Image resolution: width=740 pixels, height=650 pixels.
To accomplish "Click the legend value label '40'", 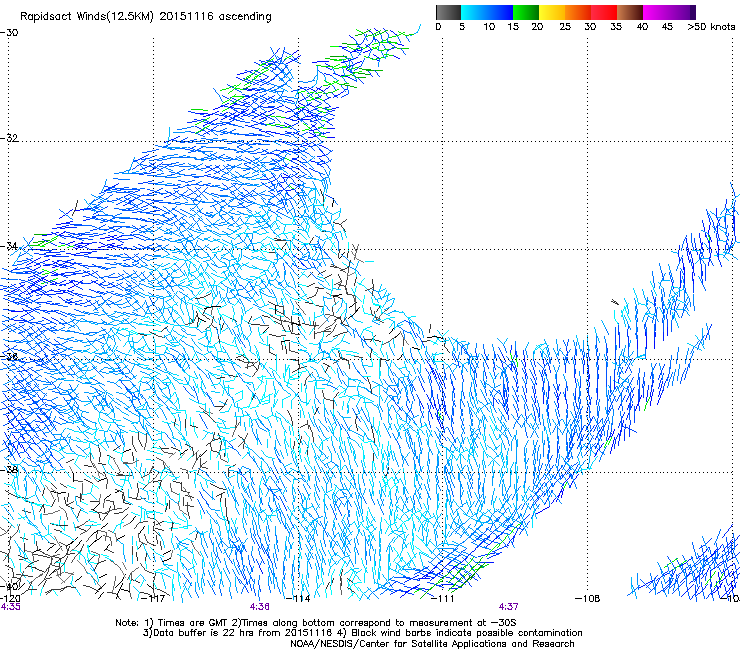I will tap(642, 27).
